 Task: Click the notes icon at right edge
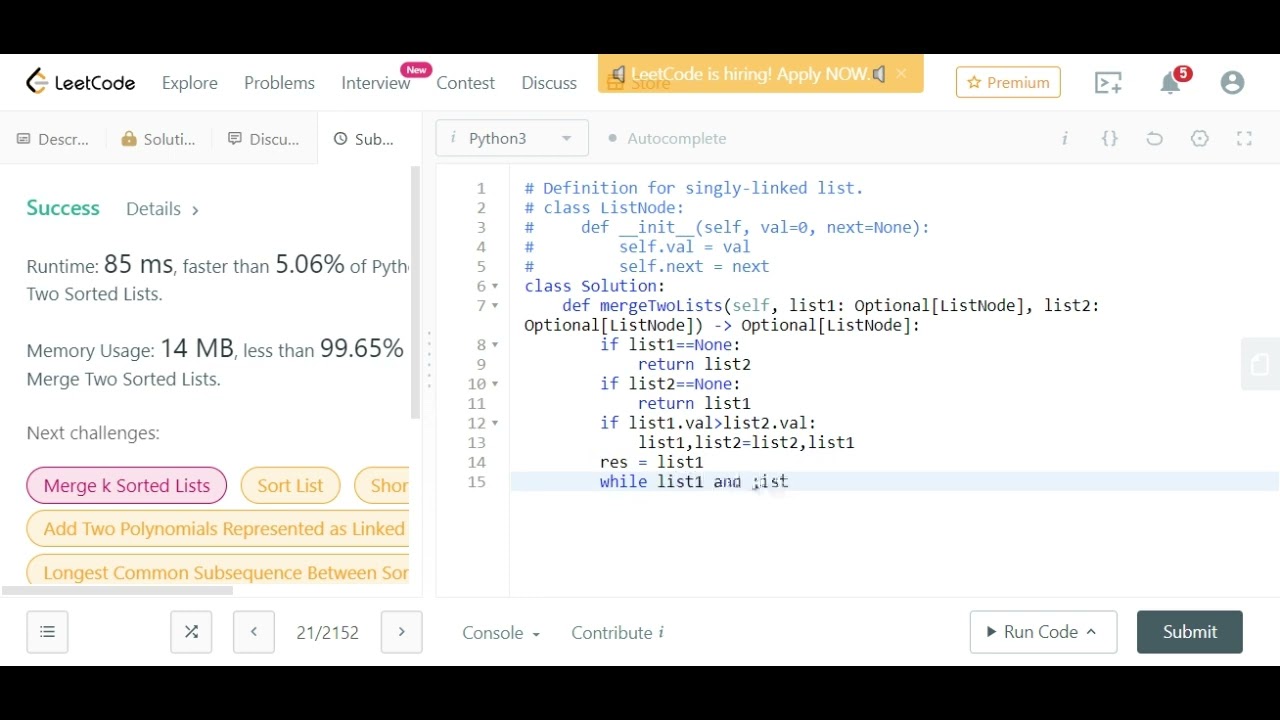point(1260,364)
